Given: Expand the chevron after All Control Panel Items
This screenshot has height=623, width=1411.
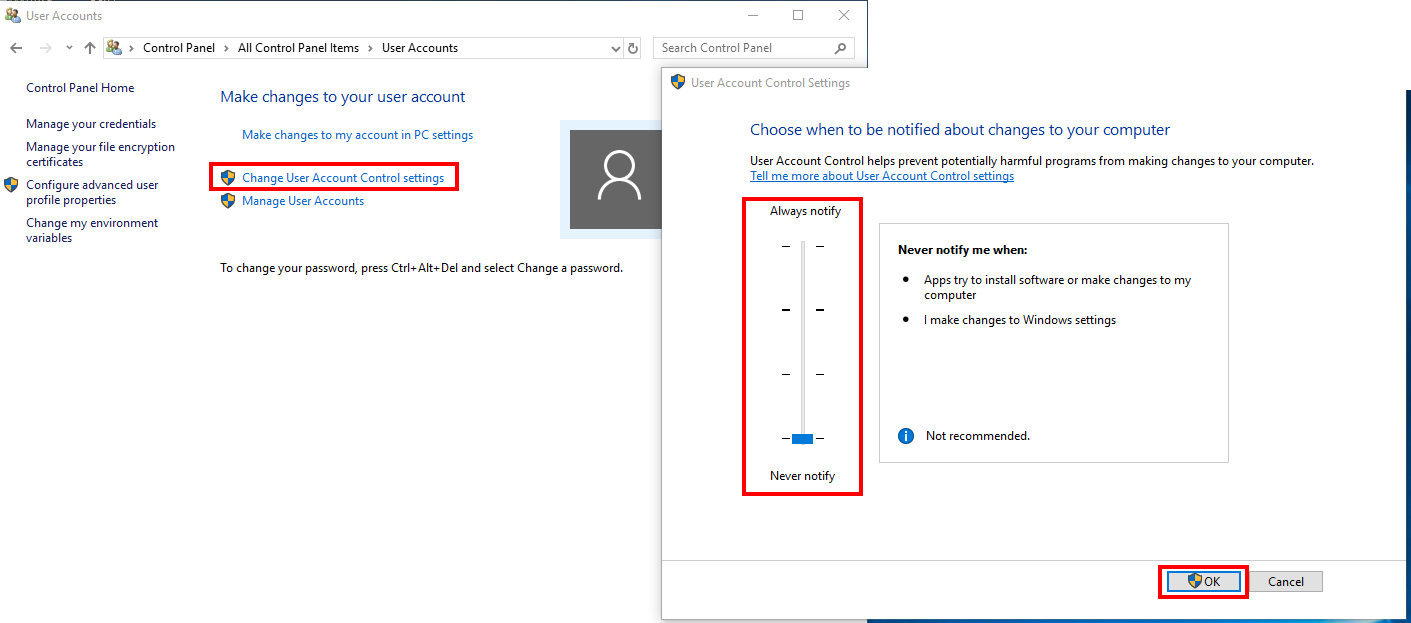Looking at the screenshot, I should pos(371,48).
